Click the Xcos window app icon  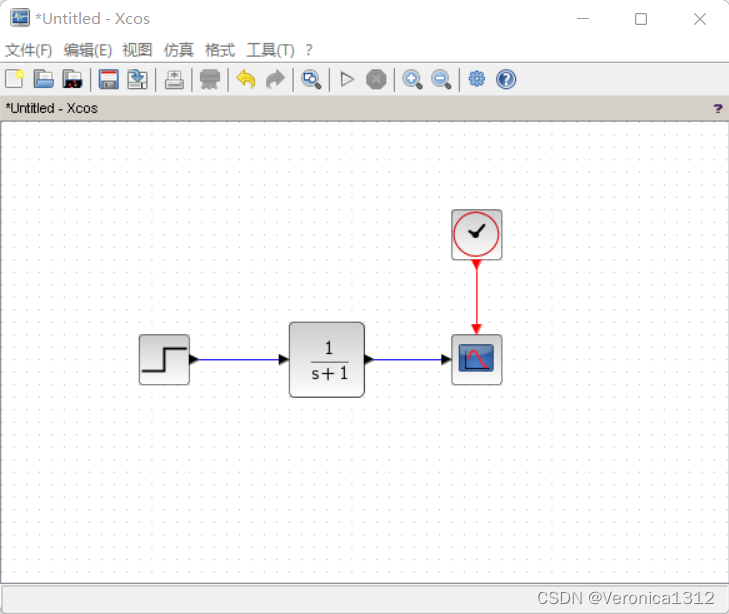tap(20, 18)
